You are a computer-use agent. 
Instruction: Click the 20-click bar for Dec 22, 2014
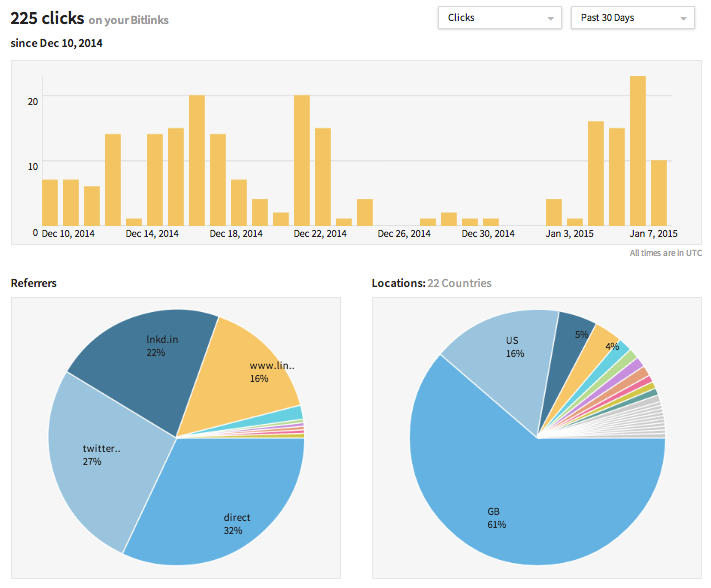(302, 160)
